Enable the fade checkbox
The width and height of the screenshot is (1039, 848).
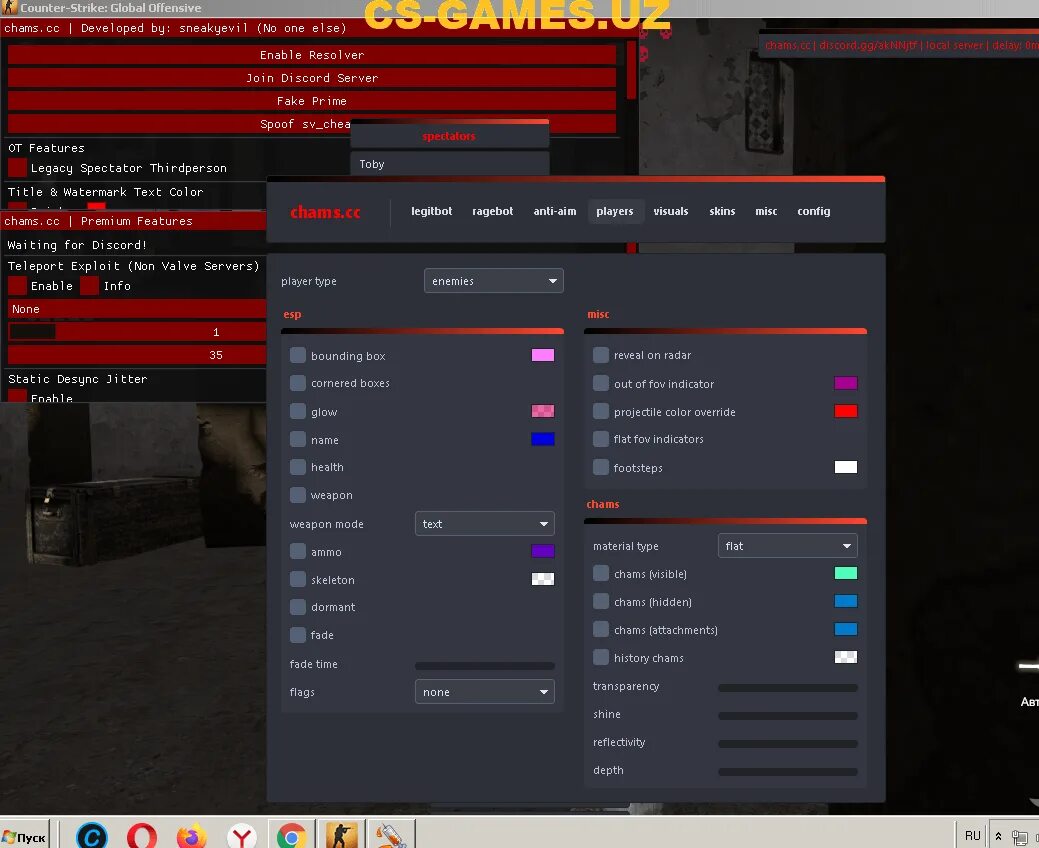coord(298,635)
